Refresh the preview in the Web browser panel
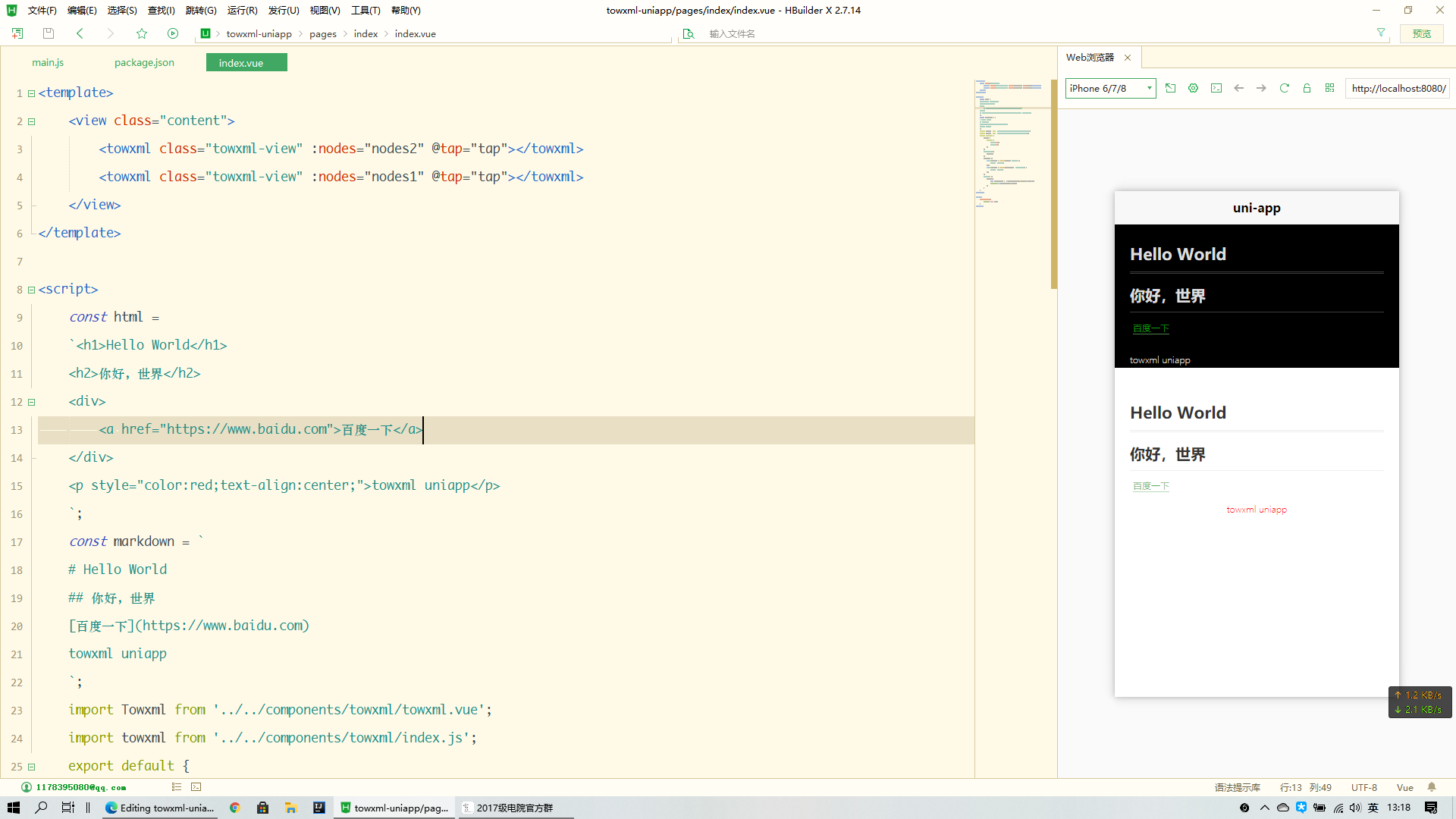This screenshot has width=1456, height=819. pos(1284,88)
